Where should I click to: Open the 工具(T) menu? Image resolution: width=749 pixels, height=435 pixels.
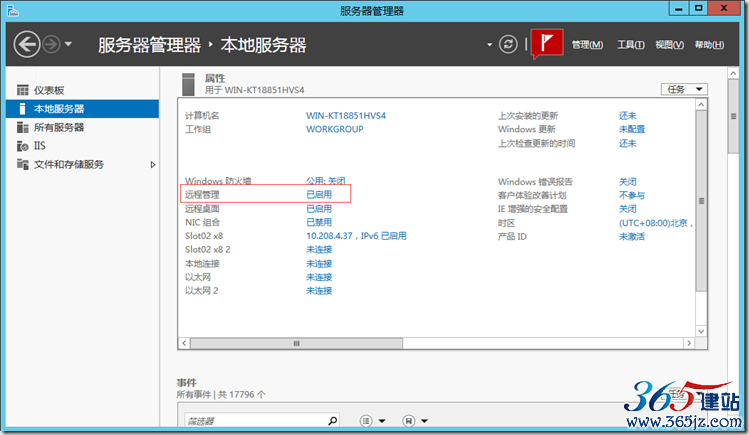click(x=630, y=45)
